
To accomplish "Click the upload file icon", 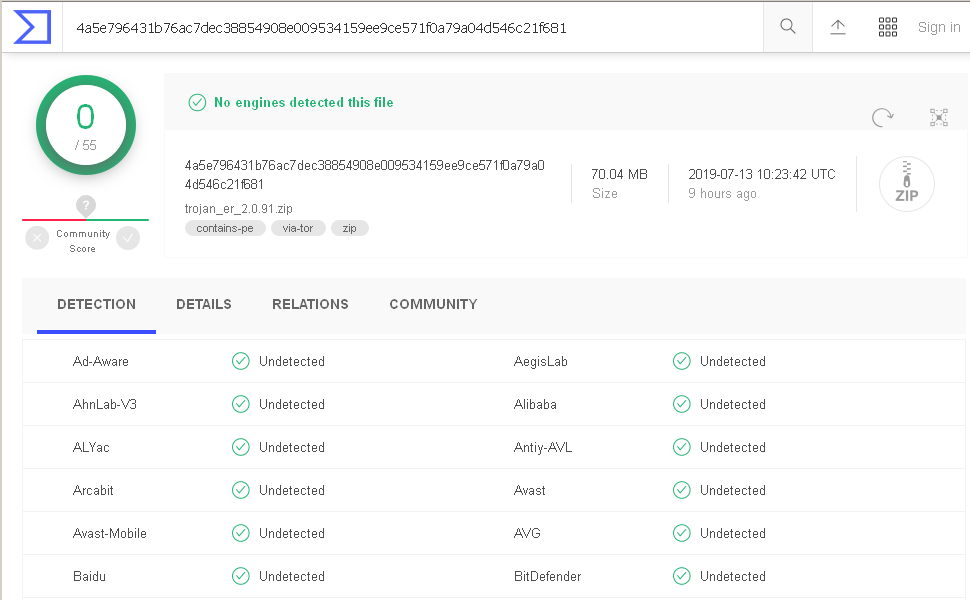I will 838,27.
